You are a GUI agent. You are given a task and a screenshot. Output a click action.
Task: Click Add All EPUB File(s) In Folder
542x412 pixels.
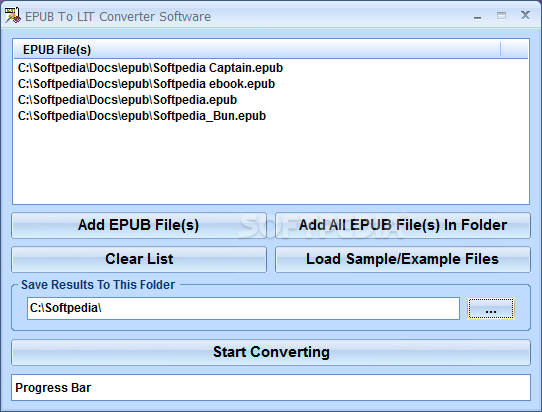(403, 225)
